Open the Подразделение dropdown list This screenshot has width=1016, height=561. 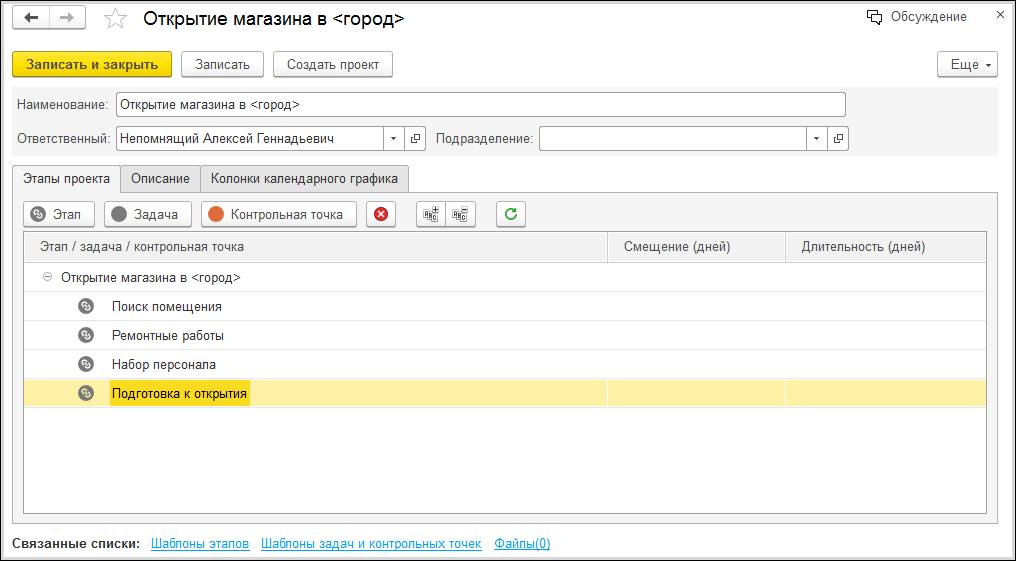(x=816, y=138)
